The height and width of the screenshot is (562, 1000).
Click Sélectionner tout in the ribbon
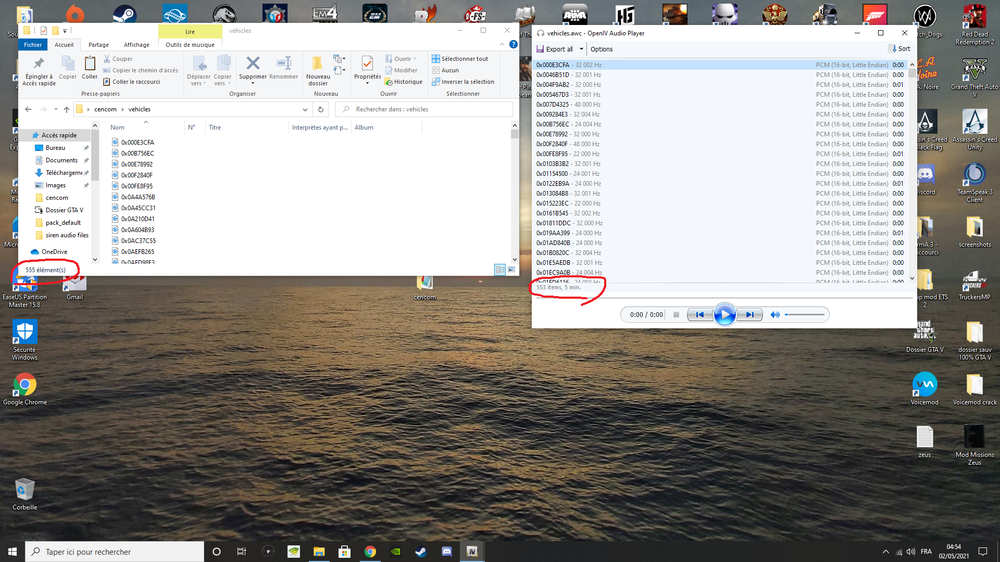click(x=465, y=59)
